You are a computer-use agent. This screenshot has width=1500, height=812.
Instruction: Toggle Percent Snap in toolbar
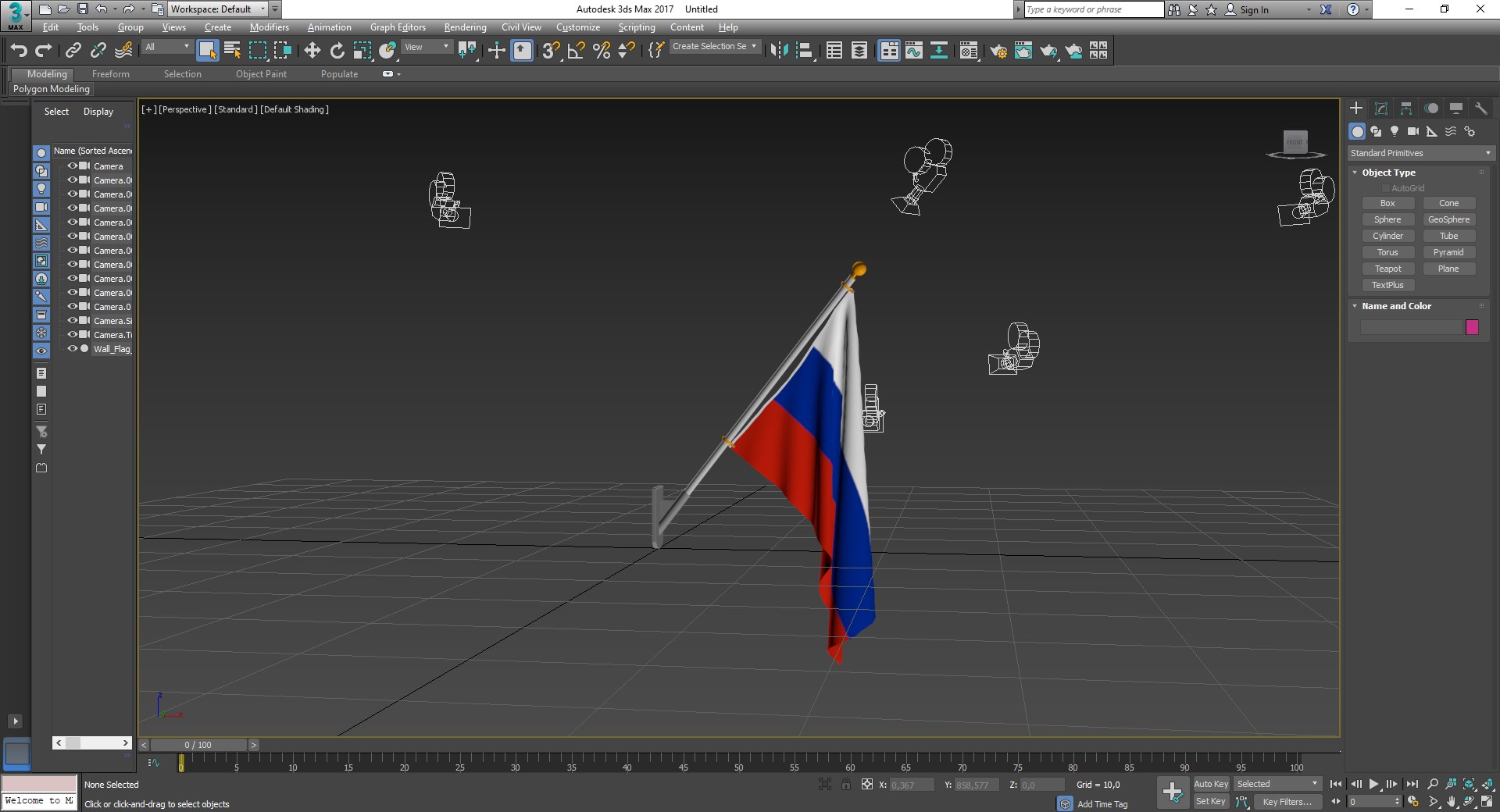click(x=602, y=51)
